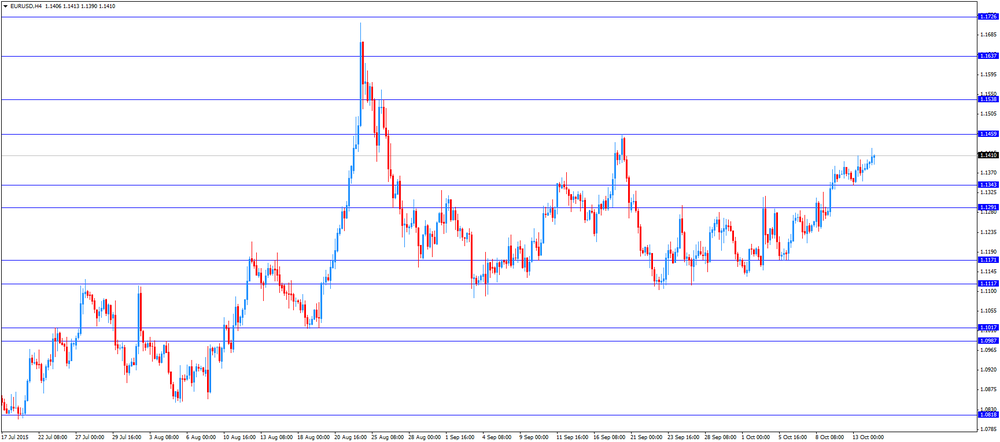Click the 1.1190 price scale value
This screenshot has height=442, width=1000.
[987, 252]
